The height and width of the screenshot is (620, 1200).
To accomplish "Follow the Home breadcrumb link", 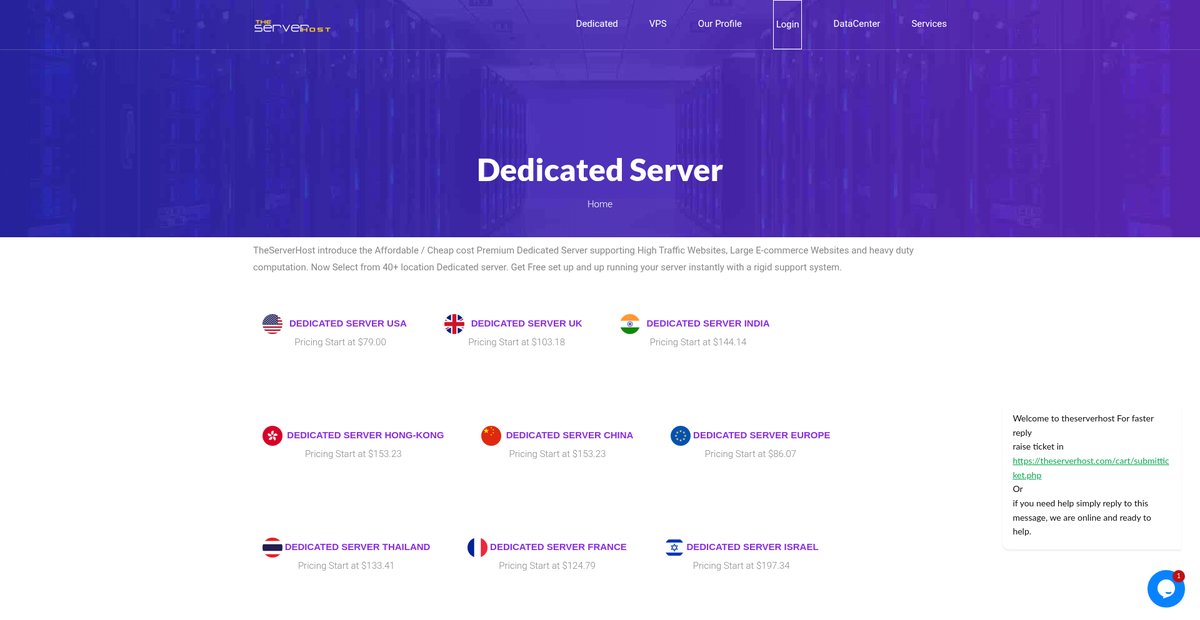I will coord(600,204).
